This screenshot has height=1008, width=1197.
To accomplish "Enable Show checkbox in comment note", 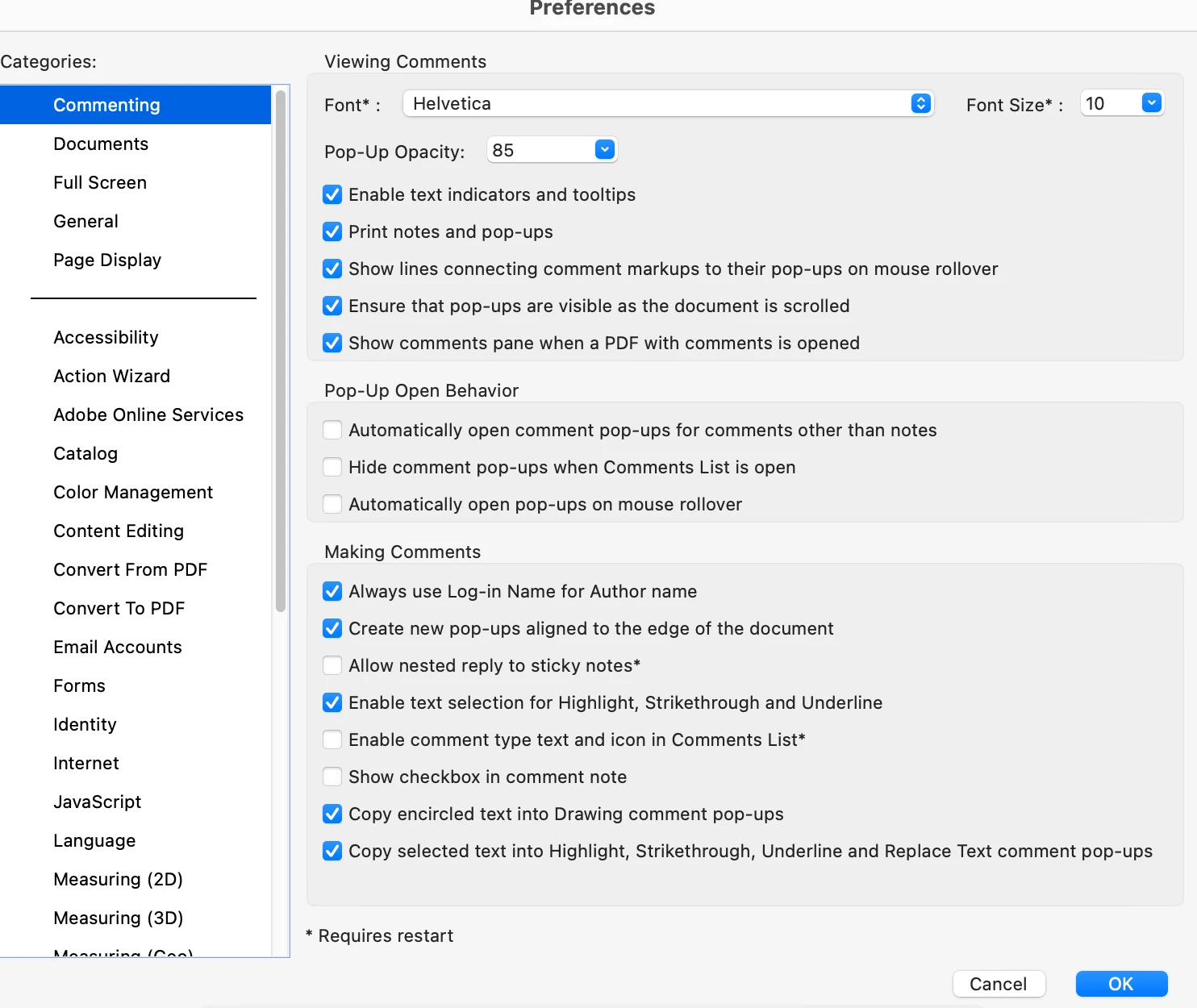I will tap(332, 777).
